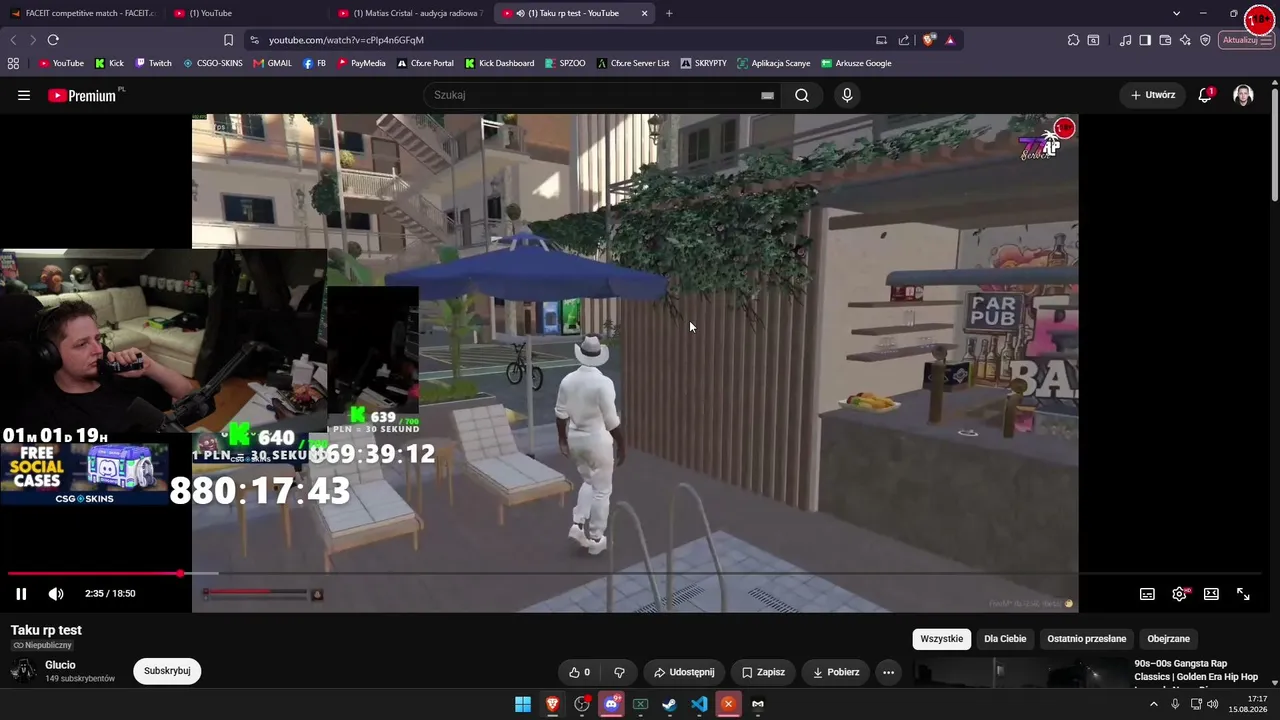Start voice search with the microphone
The image size is (1280, 720).
pyautogui.click(x=847, y=95)
